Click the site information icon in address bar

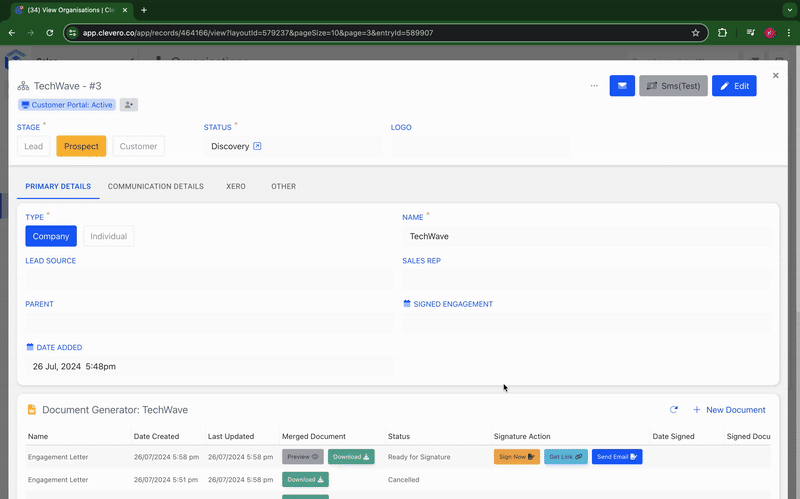click(x=72, y=33)
